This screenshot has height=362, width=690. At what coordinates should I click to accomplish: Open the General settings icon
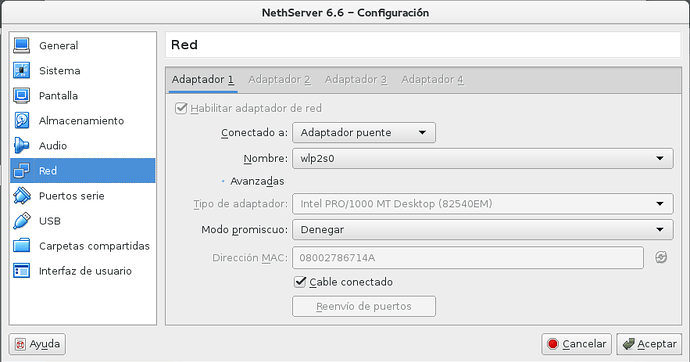coord(22,45)
